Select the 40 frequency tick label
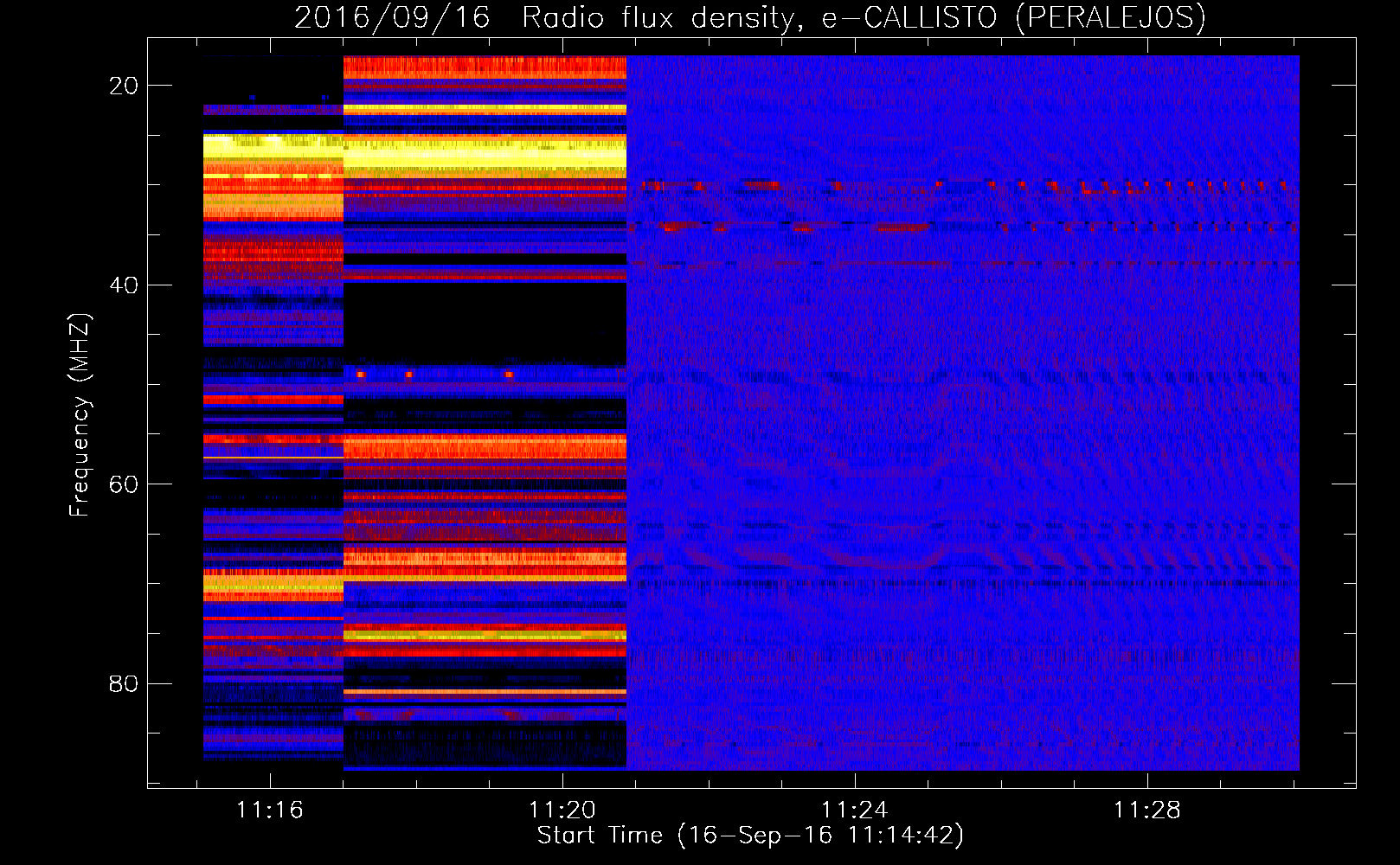1400x865 pixels. (124, 285)
